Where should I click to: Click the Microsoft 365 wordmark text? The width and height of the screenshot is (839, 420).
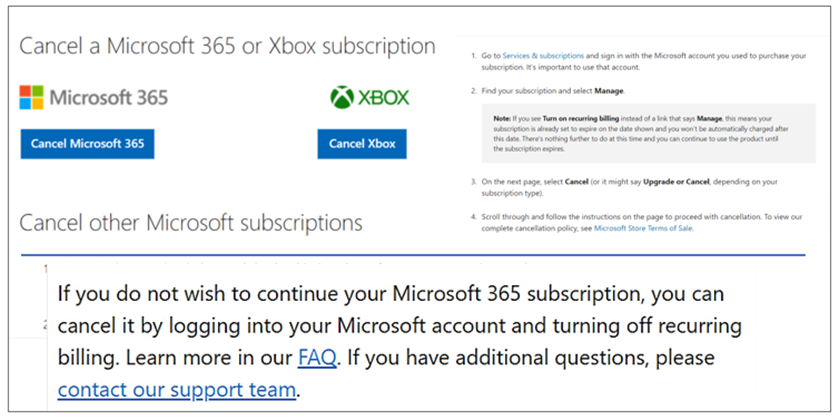click(108, 98)
